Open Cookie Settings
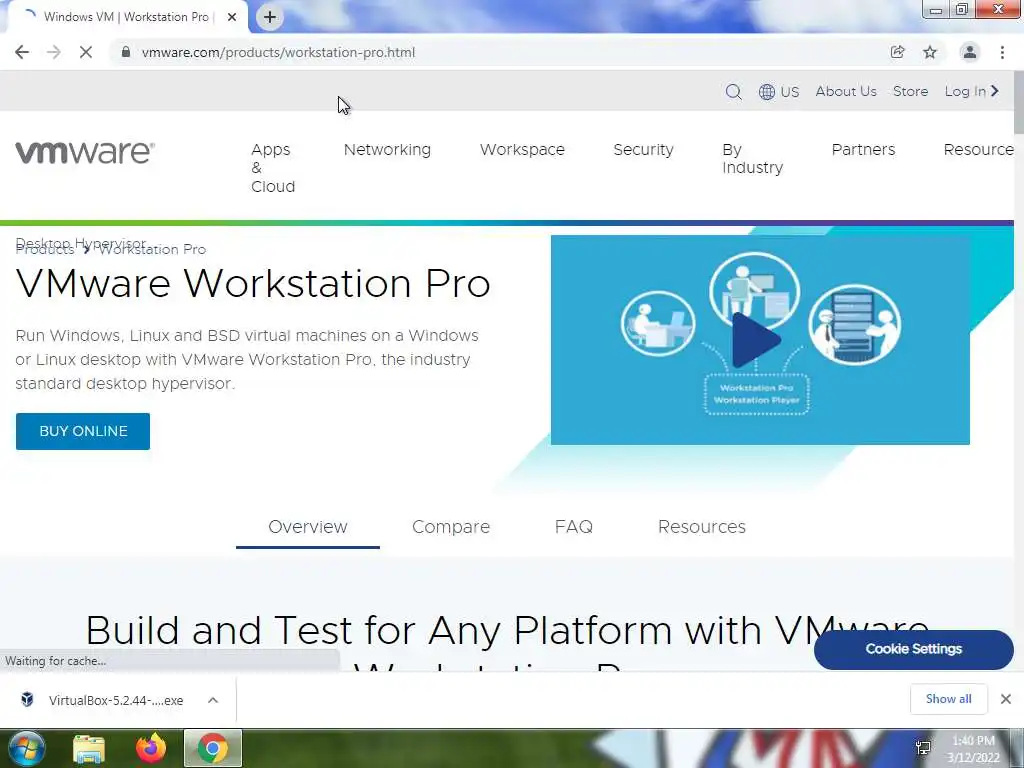Image resolution: width=1024 pixels, height=768 pixels. coord(914,649)
